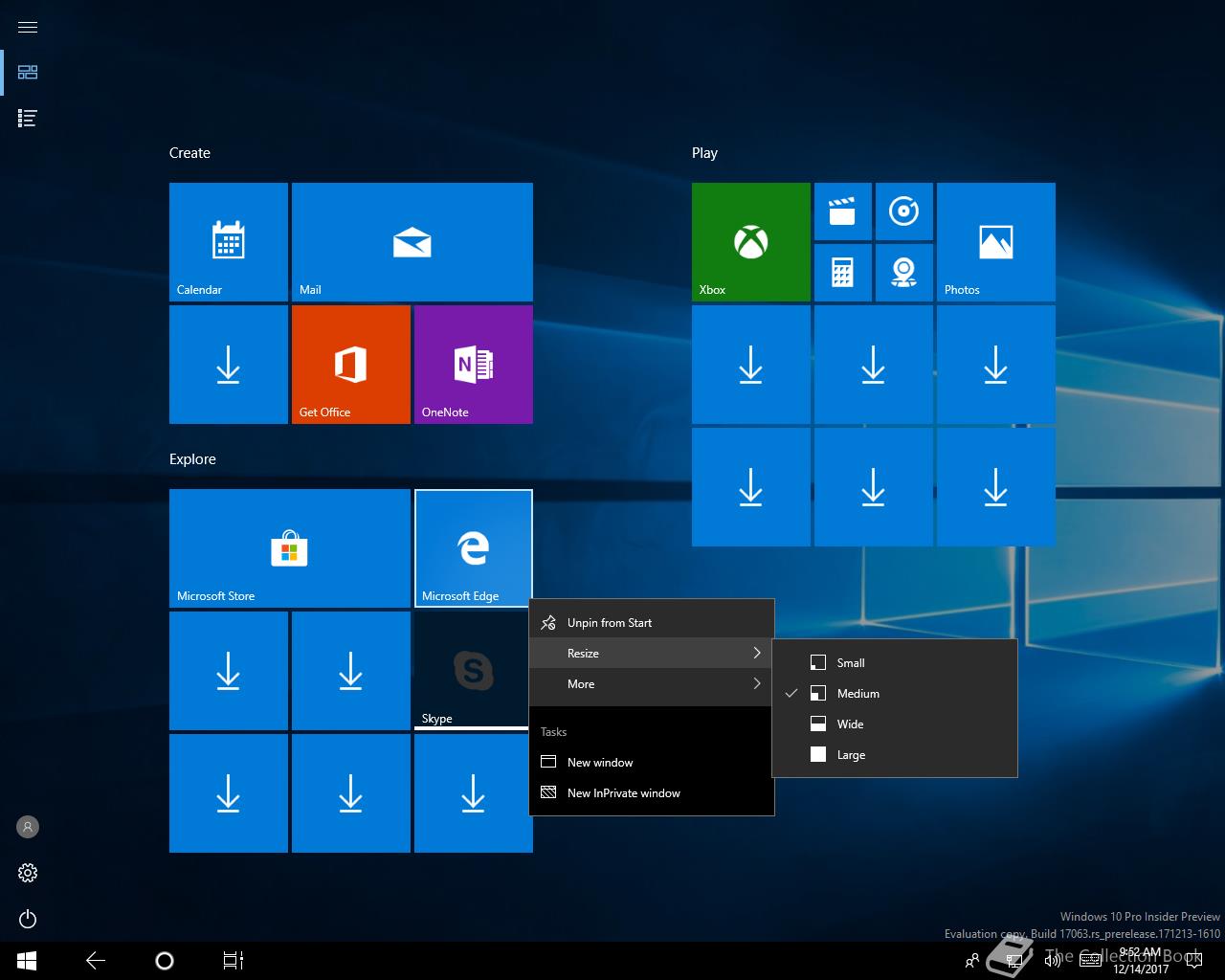The height and width of the screenshot is (980, 1225).
Task: Open the Movies & TV clapperboard tile
Action: click(x=843, y=212)
